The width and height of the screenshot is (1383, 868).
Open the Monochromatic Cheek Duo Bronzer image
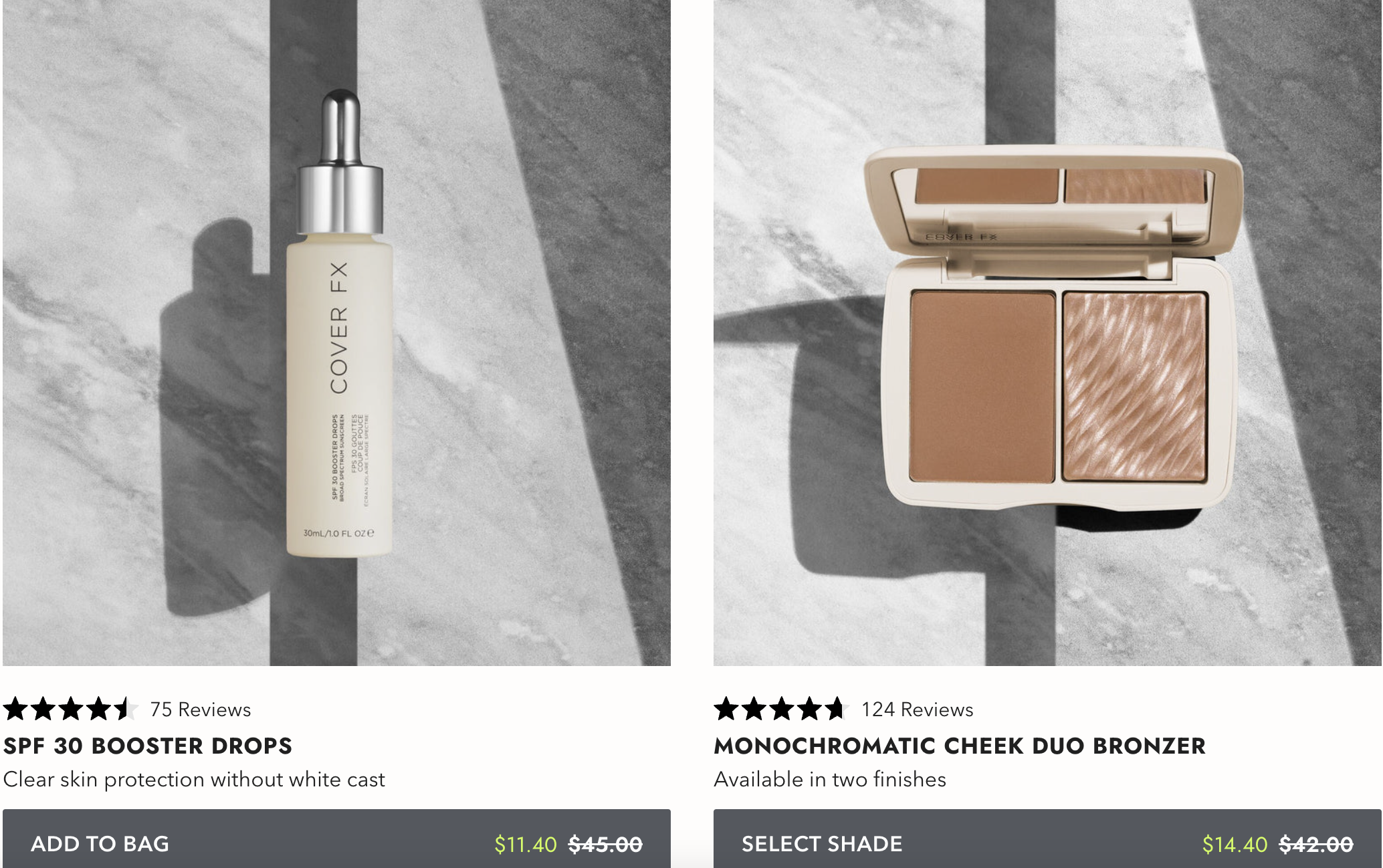pos(1047,332)
